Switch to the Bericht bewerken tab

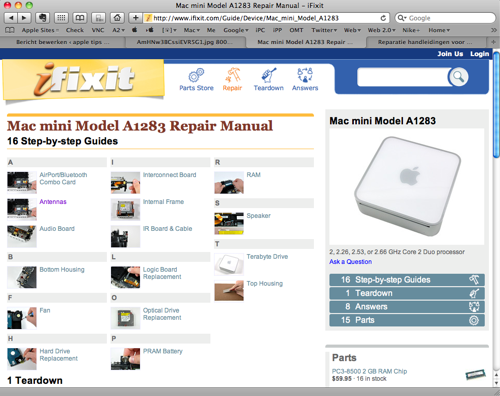[63, 42]
